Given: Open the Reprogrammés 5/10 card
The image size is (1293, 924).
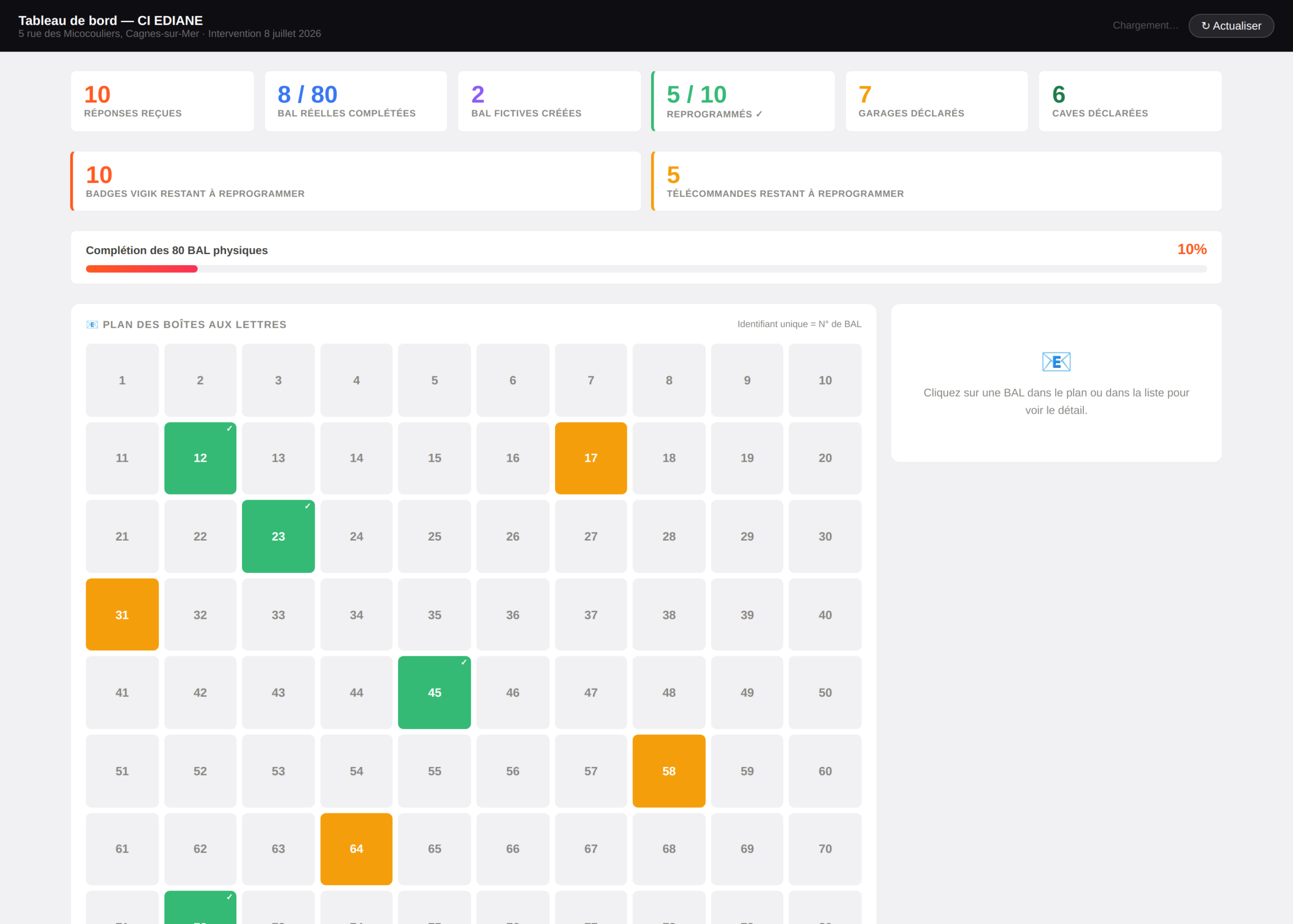Looking at the screenshot, I should (743, 101).
